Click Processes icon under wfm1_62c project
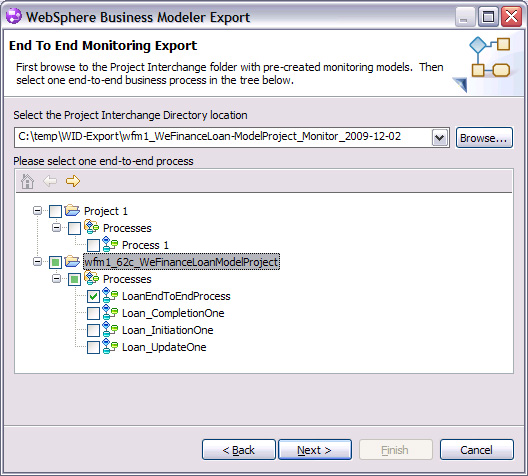The height and width of the screenshot is (476, 528). [91, 278]
